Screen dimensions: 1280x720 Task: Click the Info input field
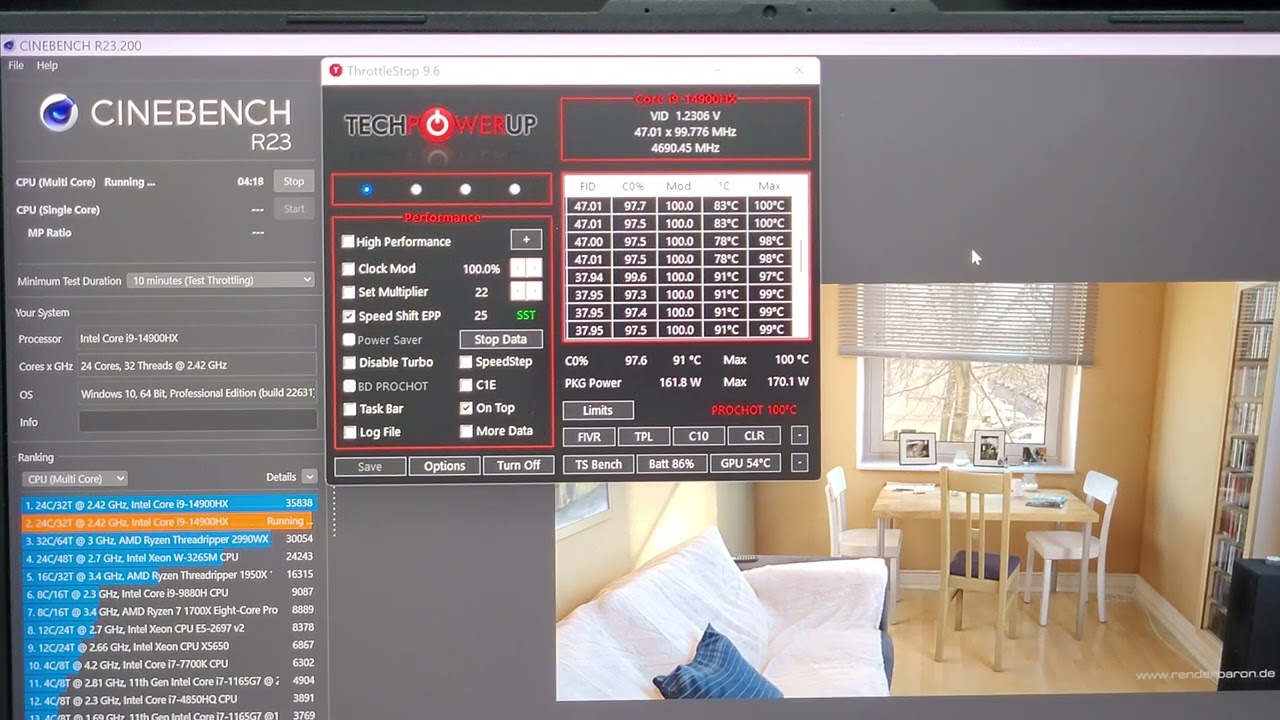click(197, 421)
